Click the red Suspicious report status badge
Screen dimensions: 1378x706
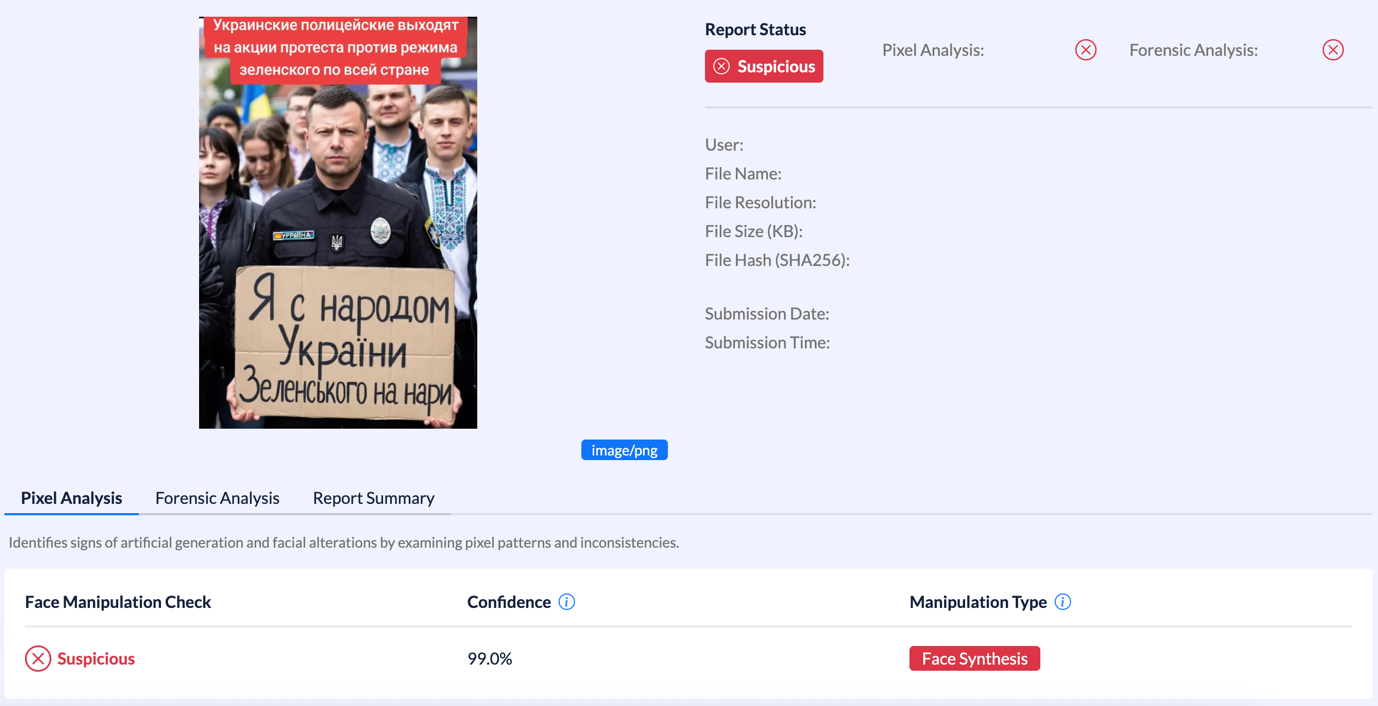[x=764, y=66]
